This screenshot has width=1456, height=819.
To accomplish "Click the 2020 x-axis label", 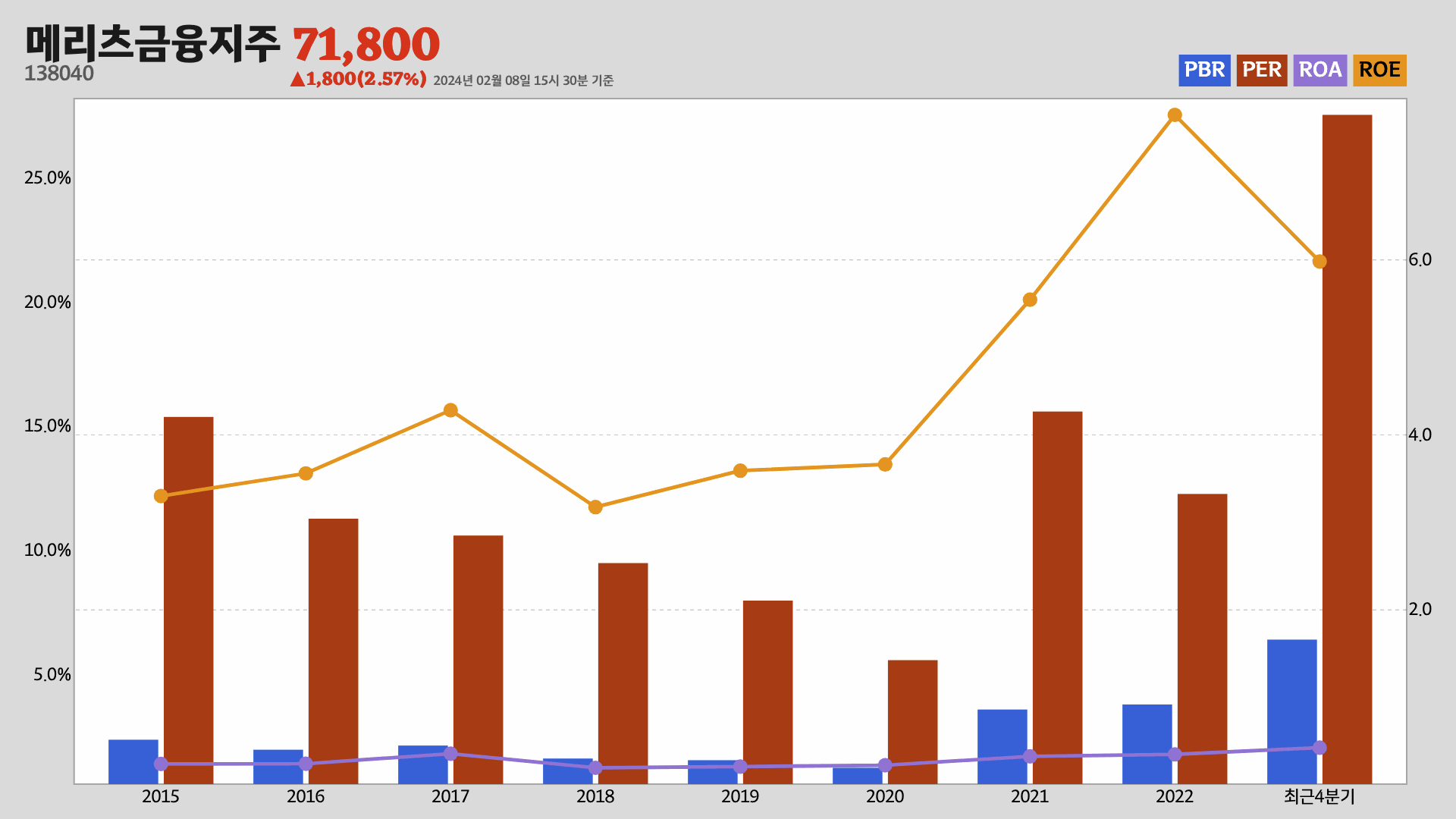I will pyautogui.click(x=885, y=797).
